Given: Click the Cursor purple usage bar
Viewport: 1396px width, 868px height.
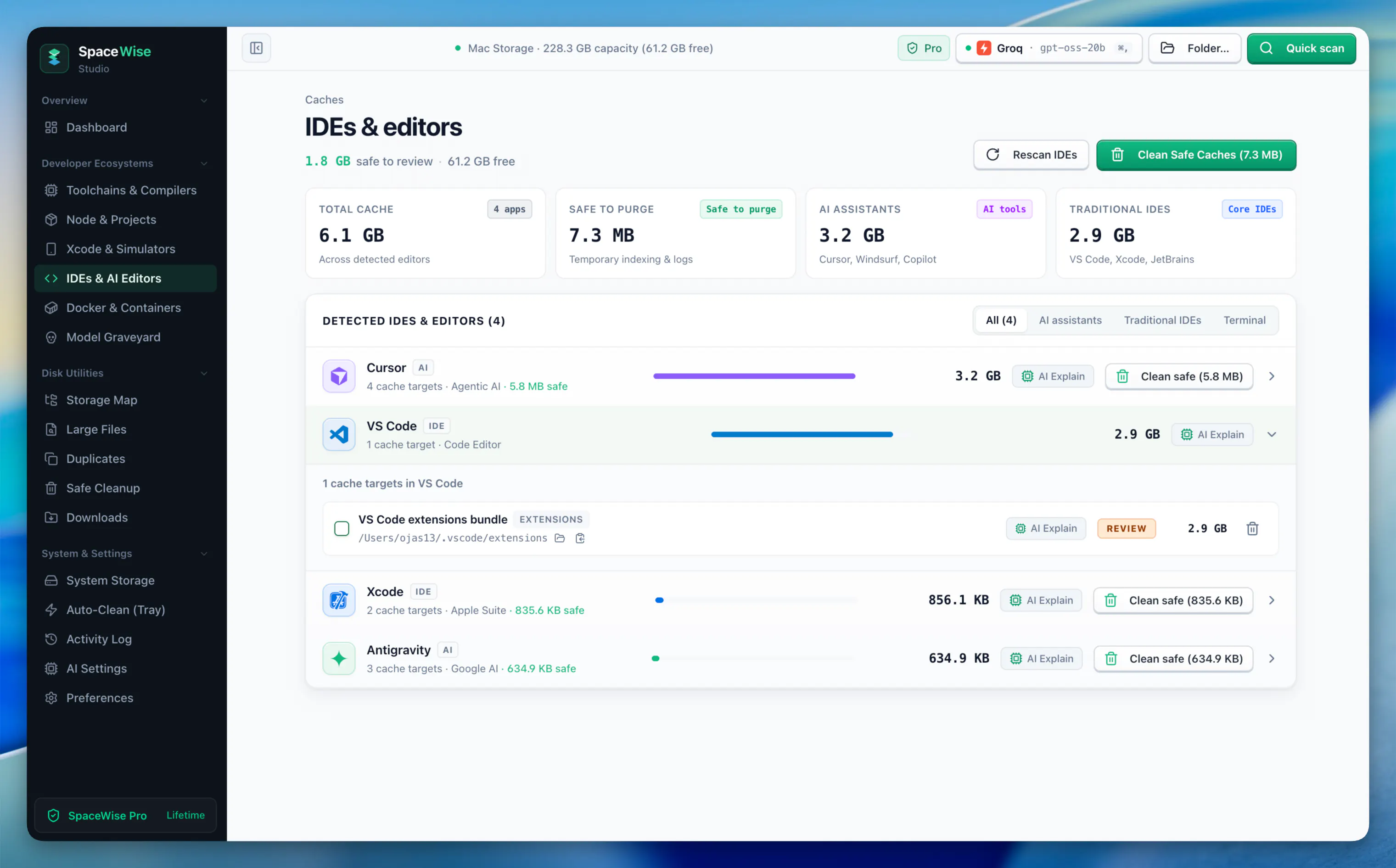Looking at the screenshot, I should pos(754,376).
